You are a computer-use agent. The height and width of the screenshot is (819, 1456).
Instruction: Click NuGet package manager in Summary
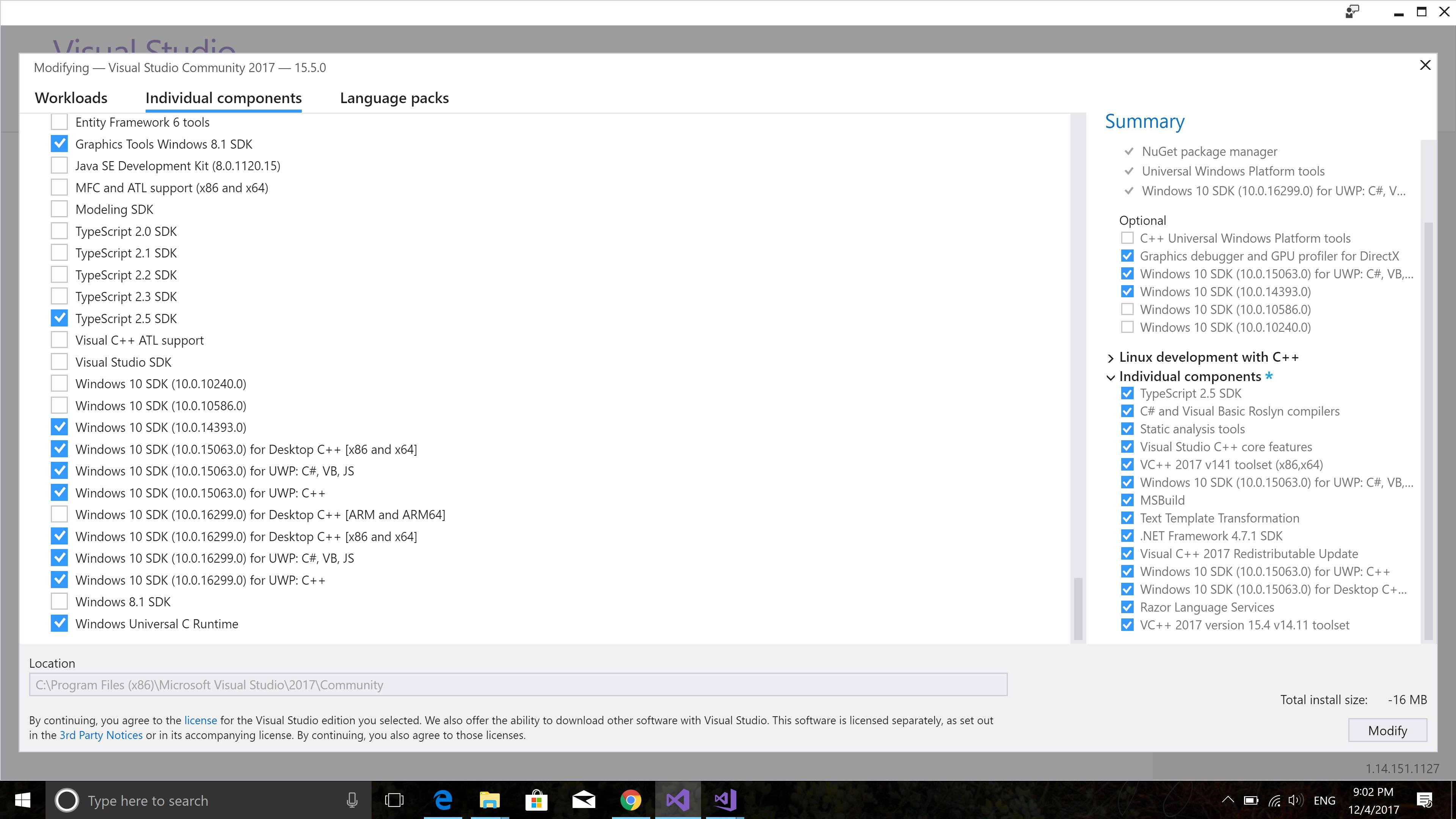[x=1209, y=152]
